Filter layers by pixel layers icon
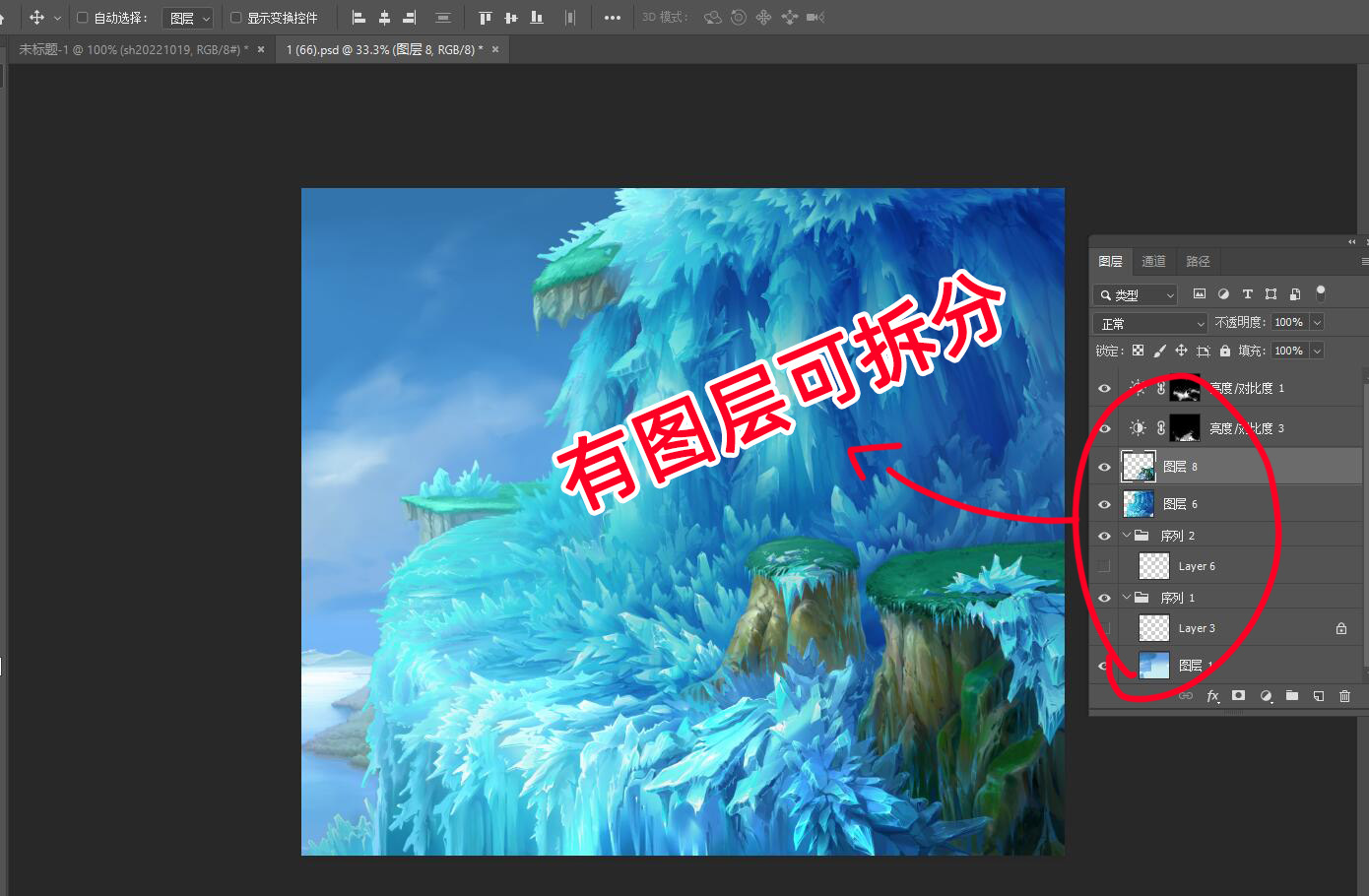Screen dimensions: 1369x896 click(x=1199, y=293)
